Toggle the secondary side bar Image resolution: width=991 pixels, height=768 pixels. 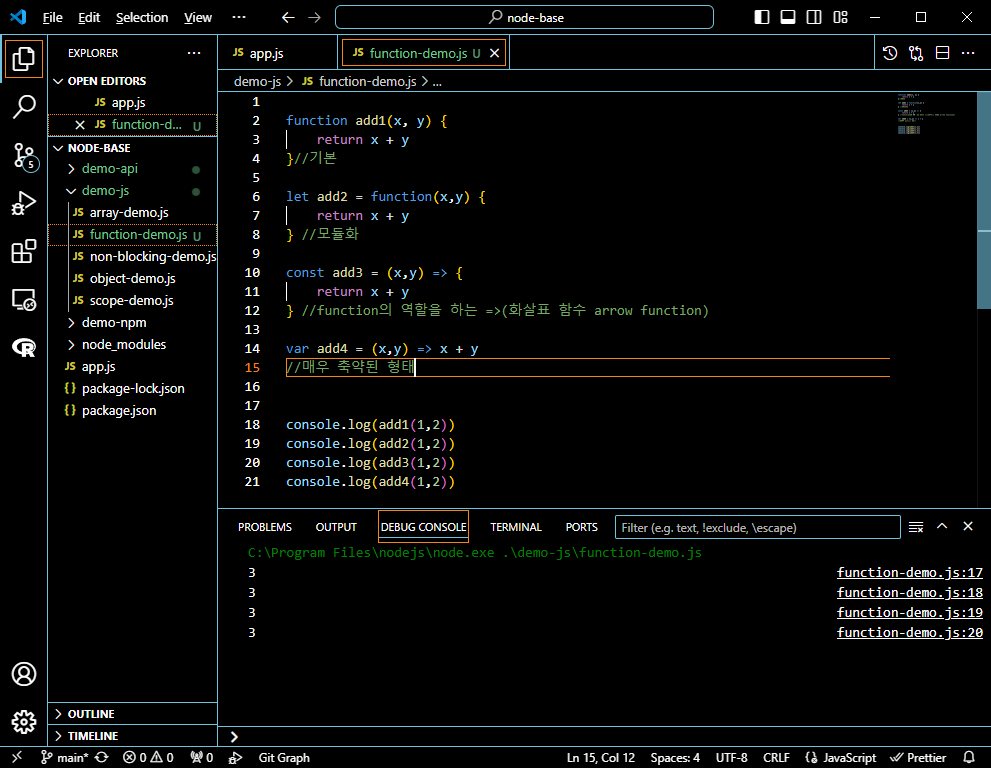[x=814, y=17]
